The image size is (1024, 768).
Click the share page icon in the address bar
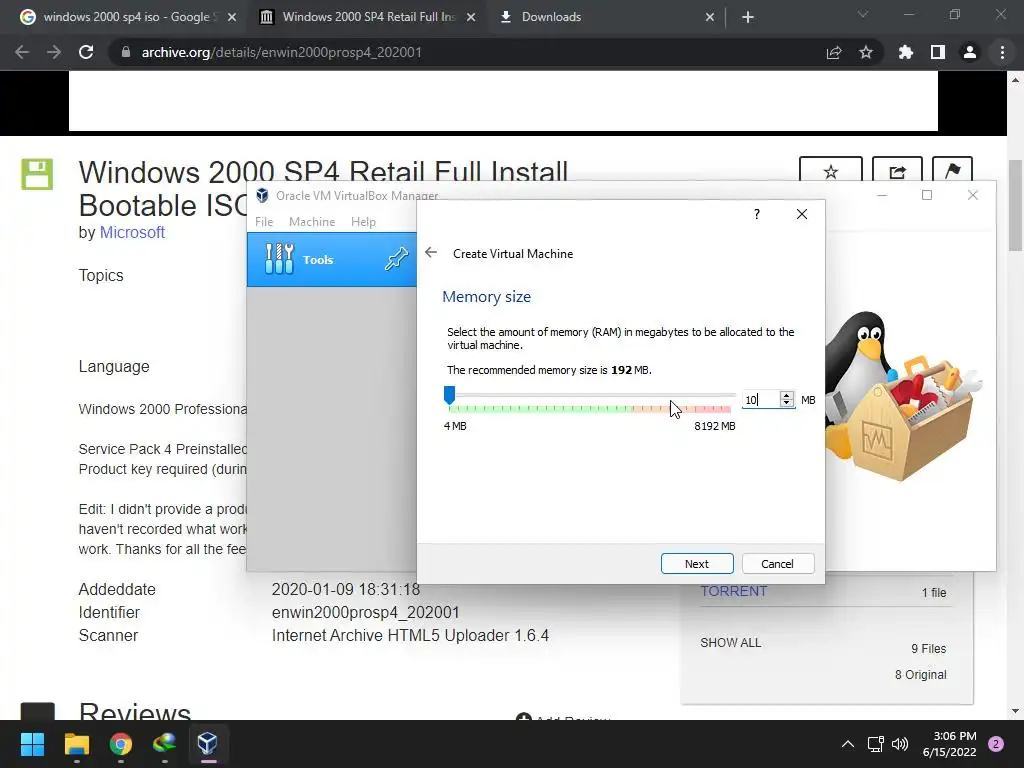[834, 52]
